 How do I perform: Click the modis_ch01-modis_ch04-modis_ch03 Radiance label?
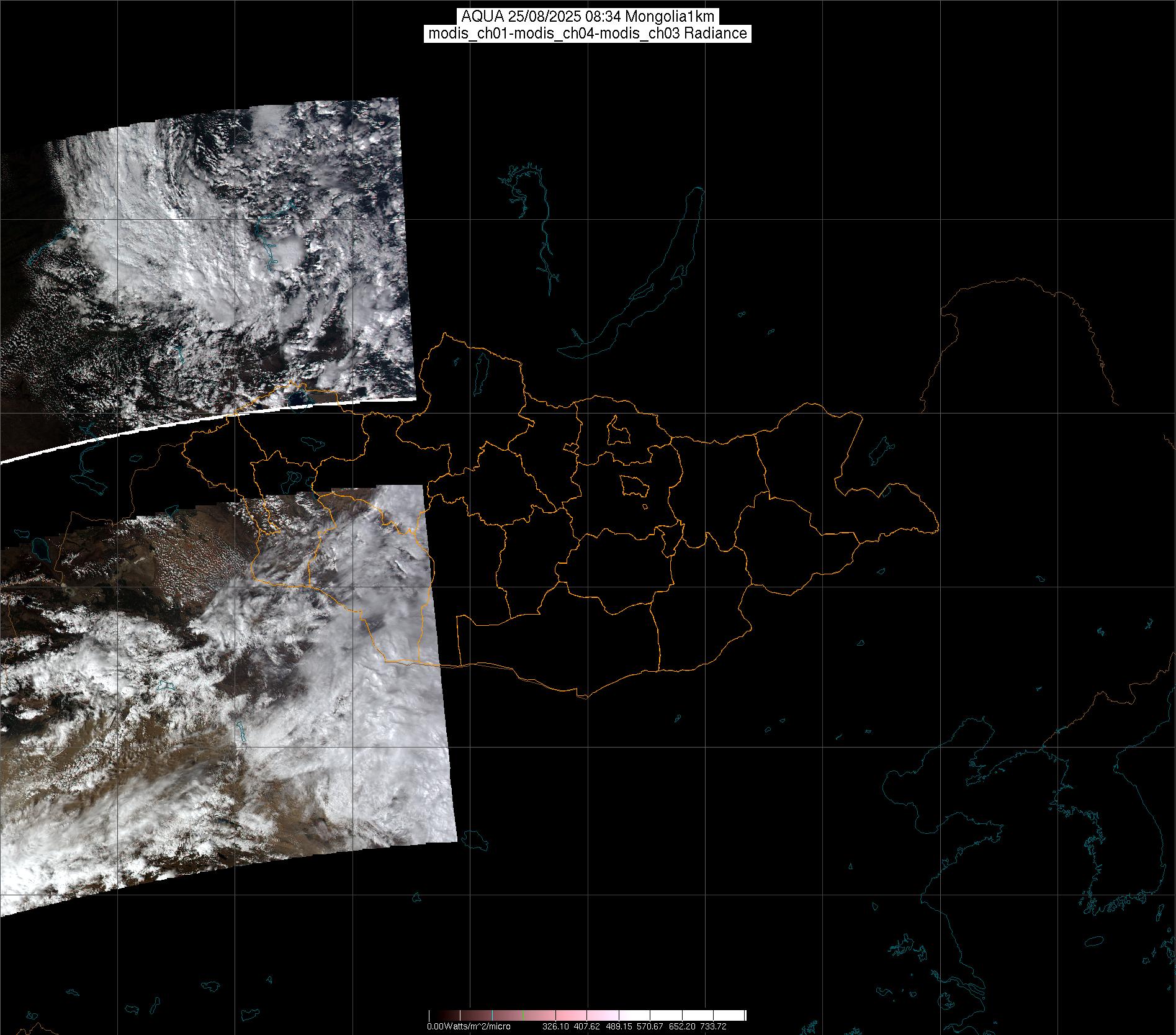pyautogui.click(x=587, y=34)
